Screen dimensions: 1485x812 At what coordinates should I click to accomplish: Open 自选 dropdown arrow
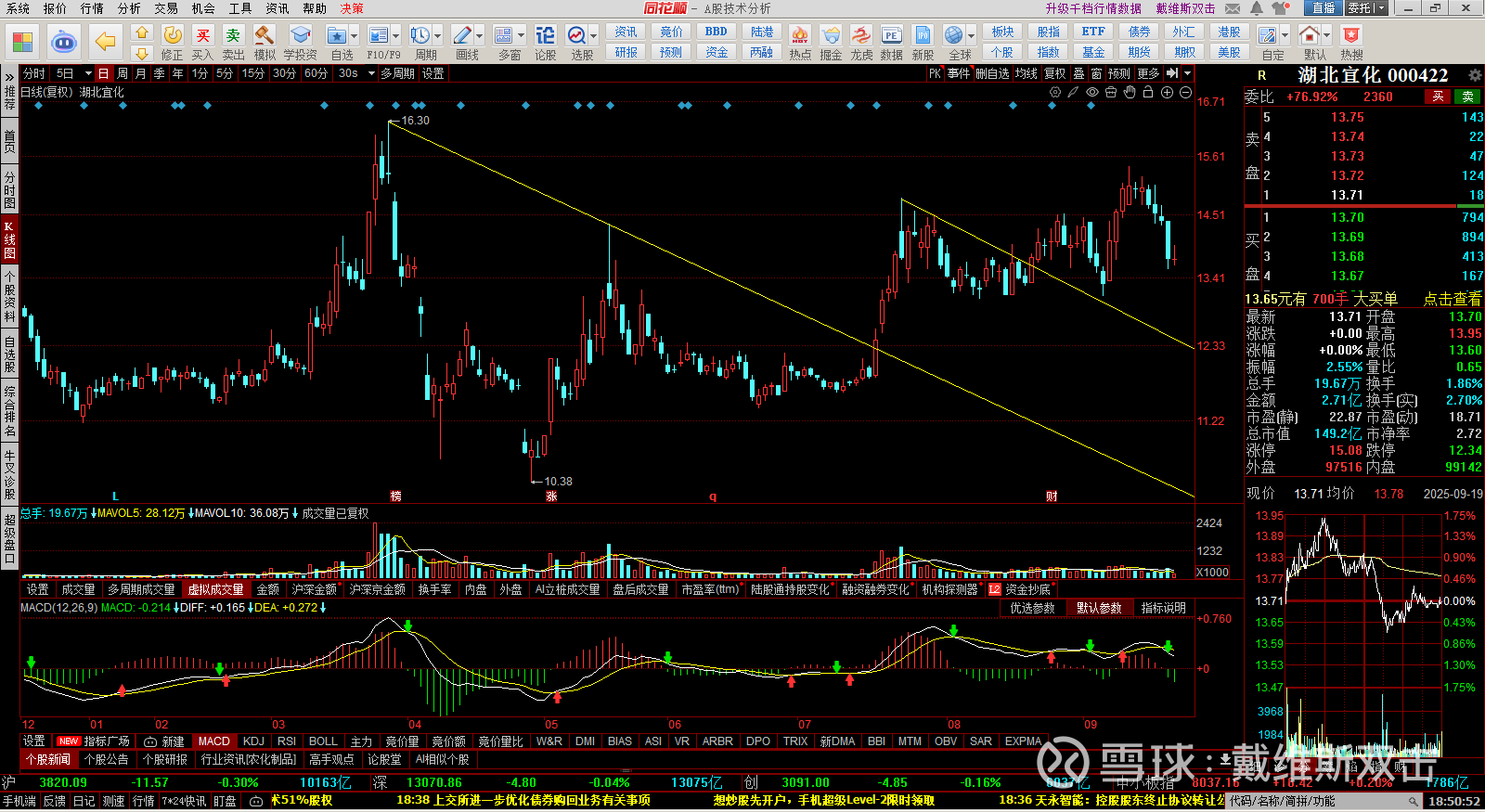354,36
